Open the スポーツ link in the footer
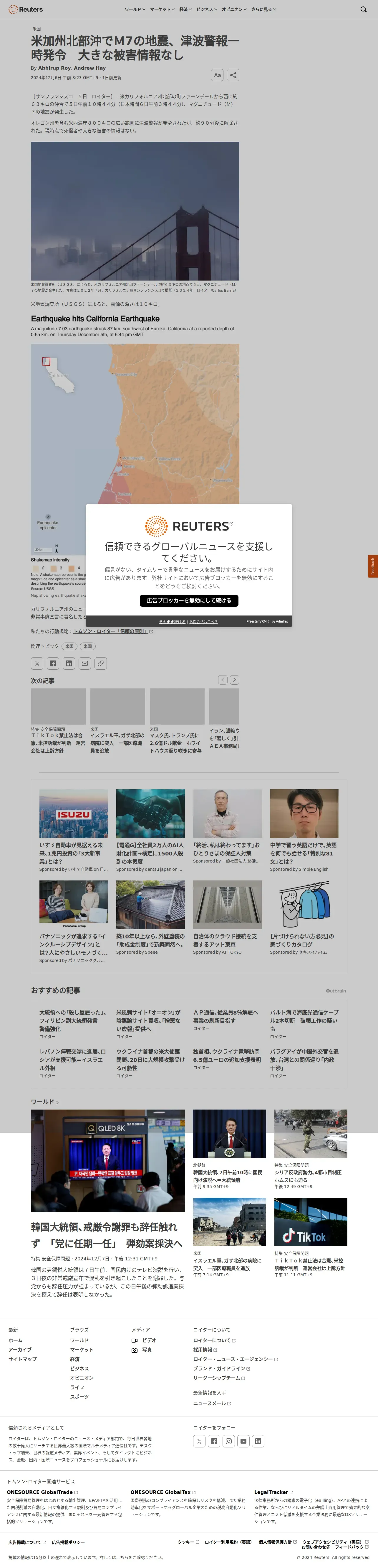 [x=79, y=1396]
